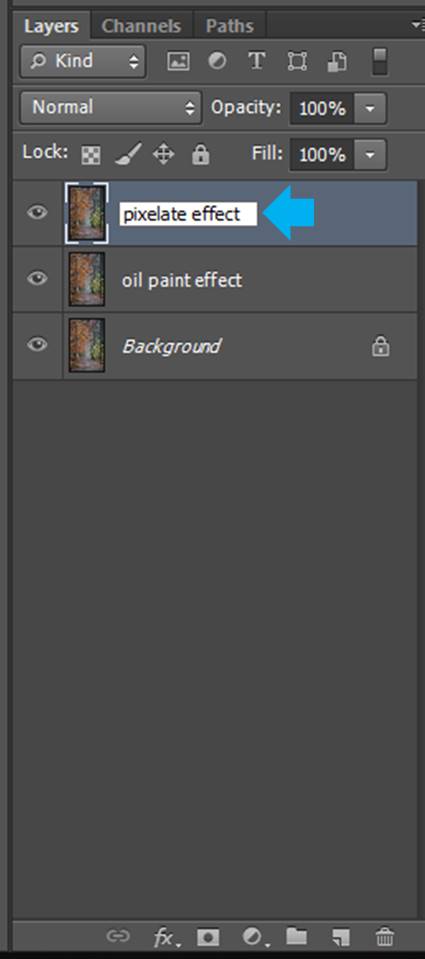Viewport: 425px width, 959px height.
Task: Add a layer mask
Action: [x=209, y=936]
